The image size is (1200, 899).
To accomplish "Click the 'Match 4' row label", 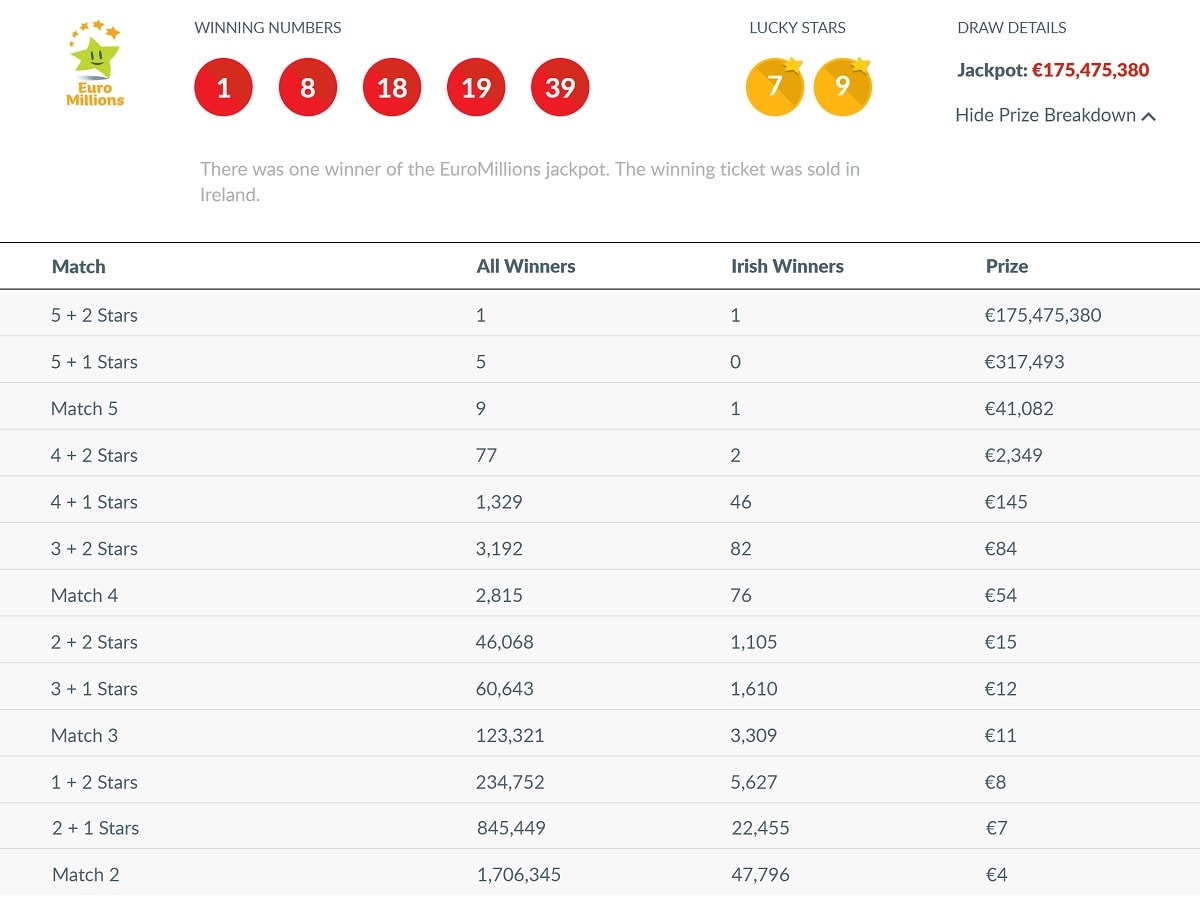I will (84, 595).
